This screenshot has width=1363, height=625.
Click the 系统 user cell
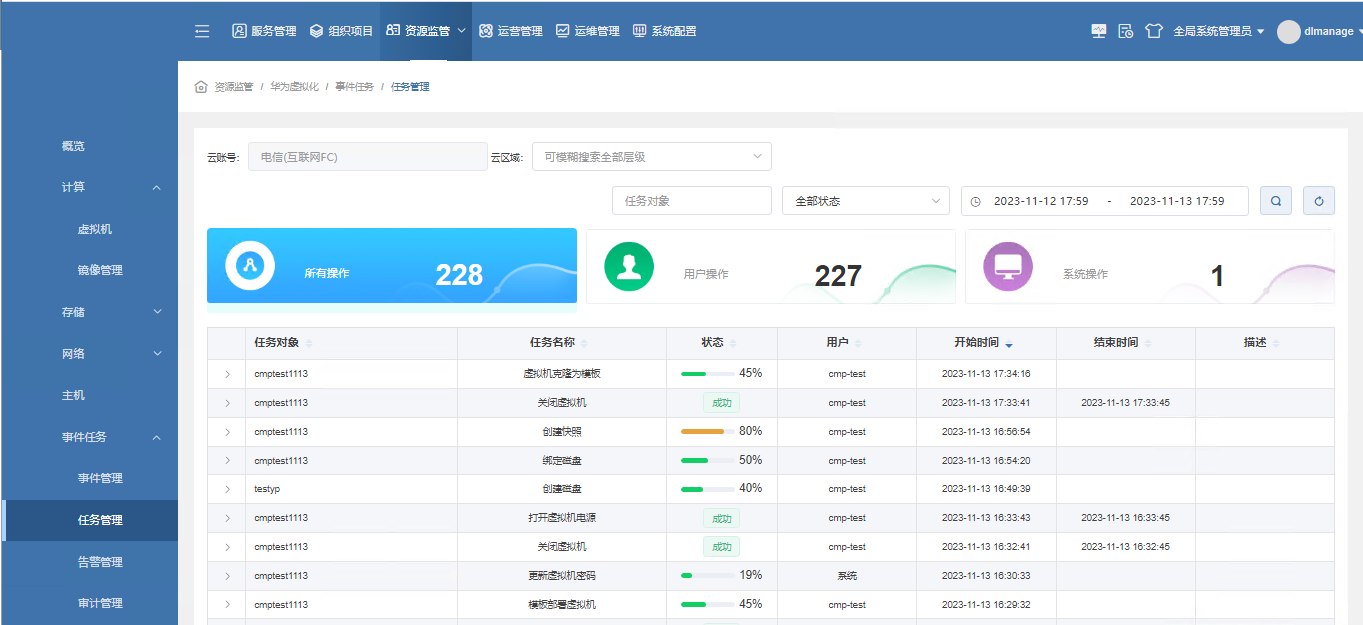click(x=847, y=576)
